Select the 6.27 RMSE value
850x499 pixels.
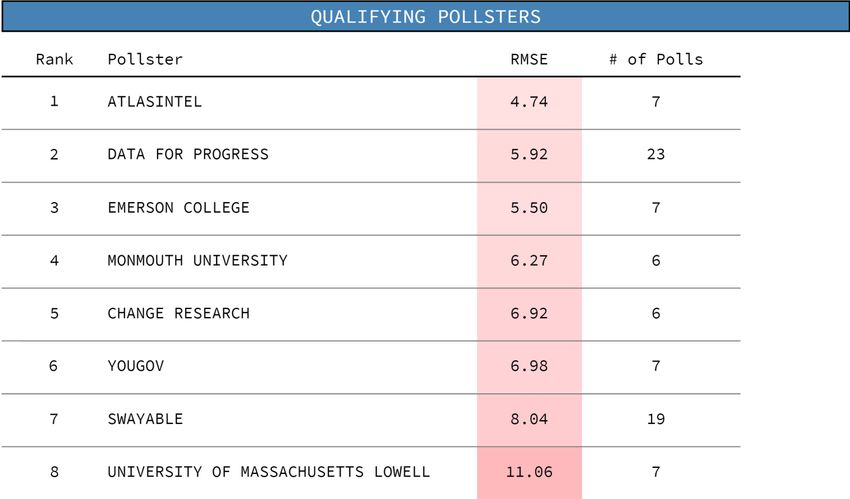pyautogui.click(x=529, y=260)
